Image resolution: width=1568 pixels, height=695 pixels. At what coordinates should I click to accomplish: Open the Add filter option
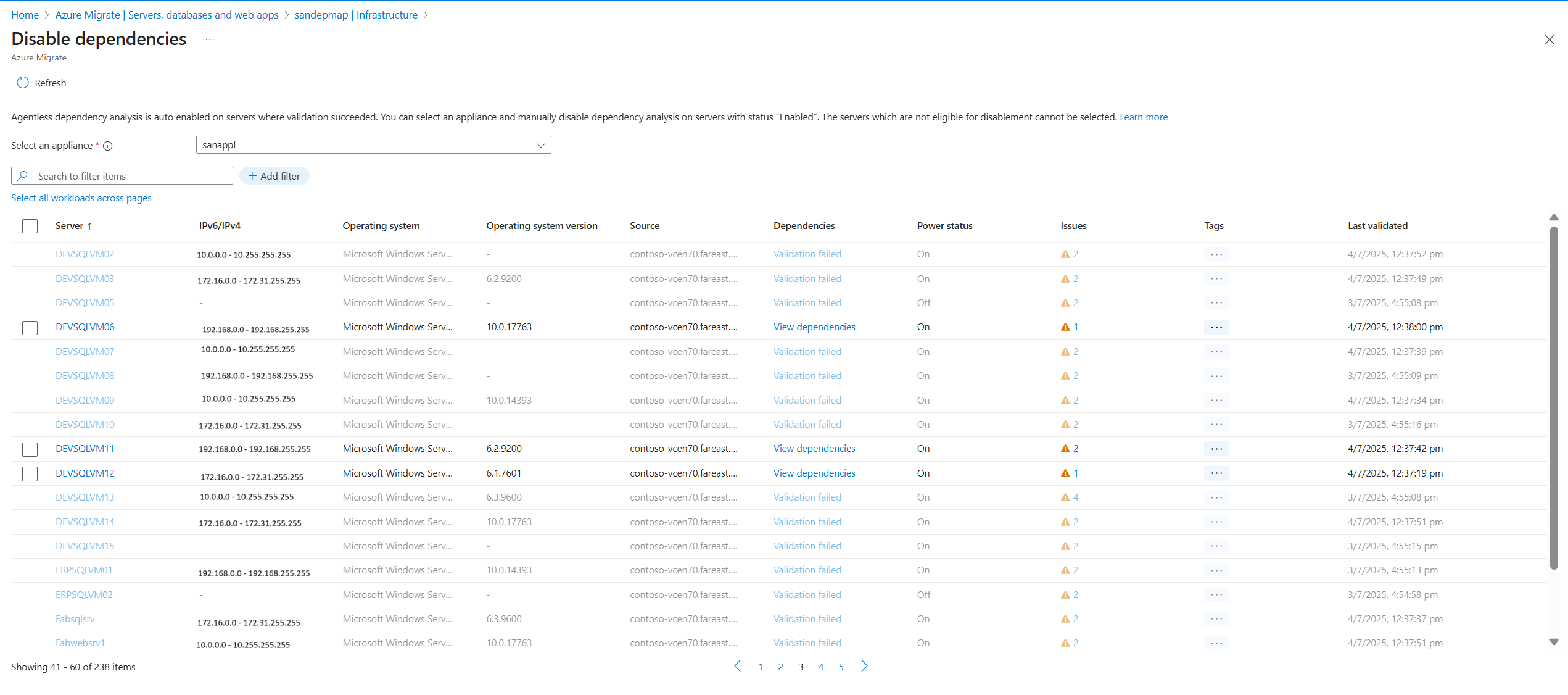coord(274,177)
